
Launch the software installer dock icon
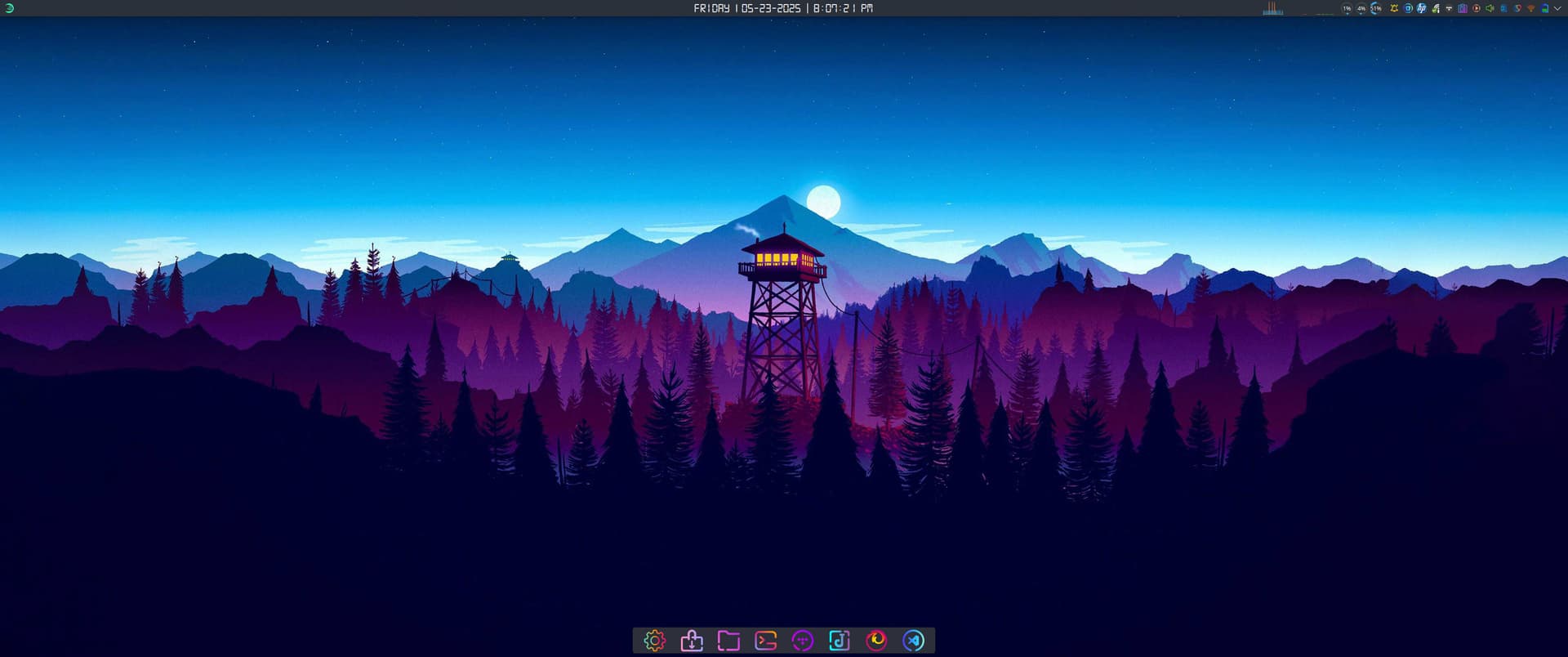tap(692, 641)
